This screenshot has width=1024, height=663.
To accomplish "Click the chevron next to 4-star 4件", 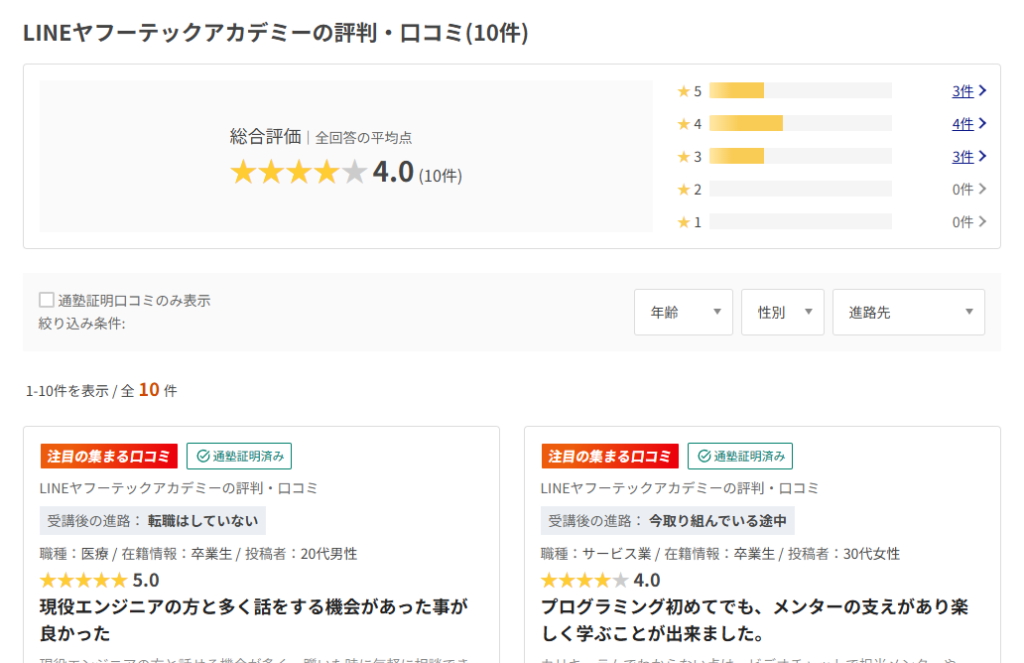I will point(982,123).
